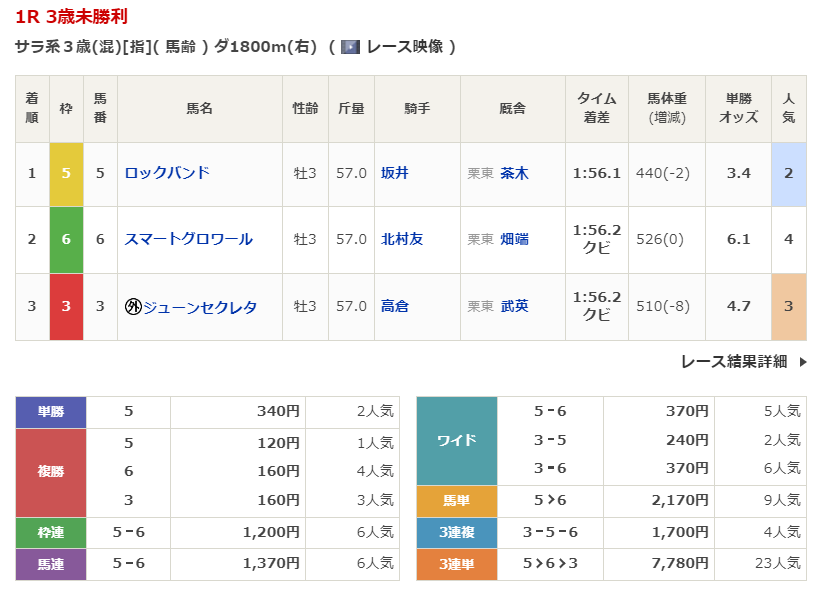
Task: Click the race video icon beside レース映像
Action: (x=350, y=47)
